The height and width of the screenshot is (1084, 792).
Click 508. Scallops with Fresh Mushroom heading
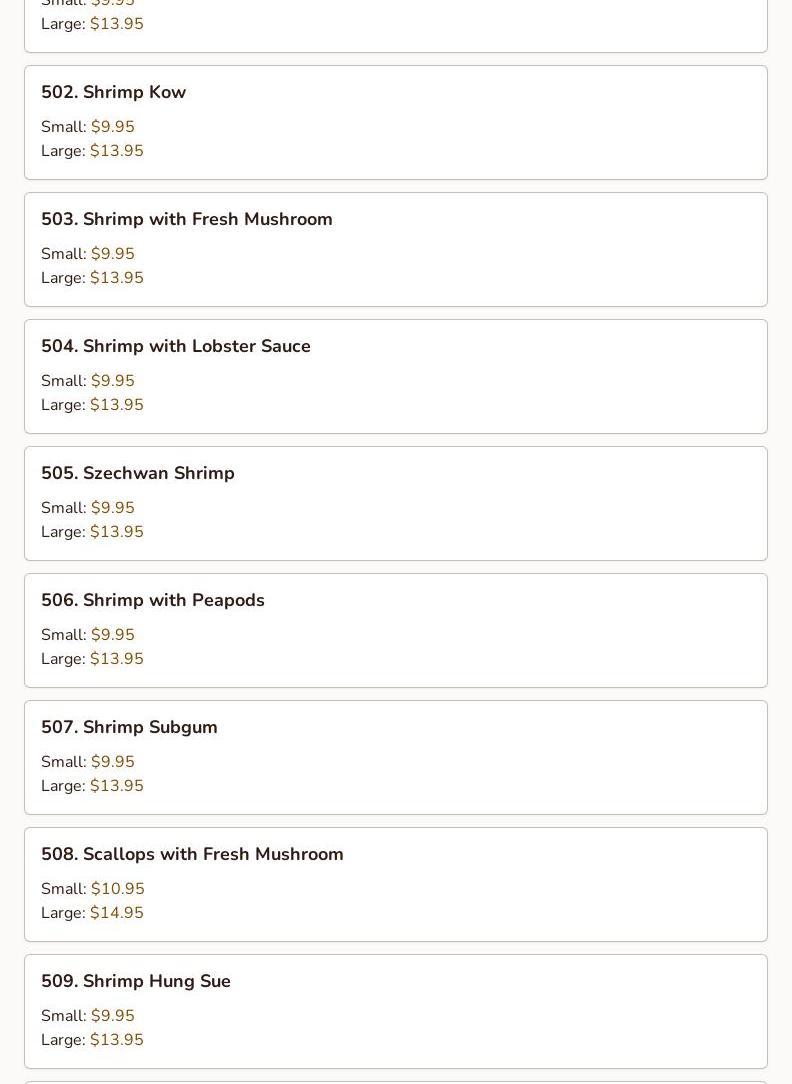point(192,854)
